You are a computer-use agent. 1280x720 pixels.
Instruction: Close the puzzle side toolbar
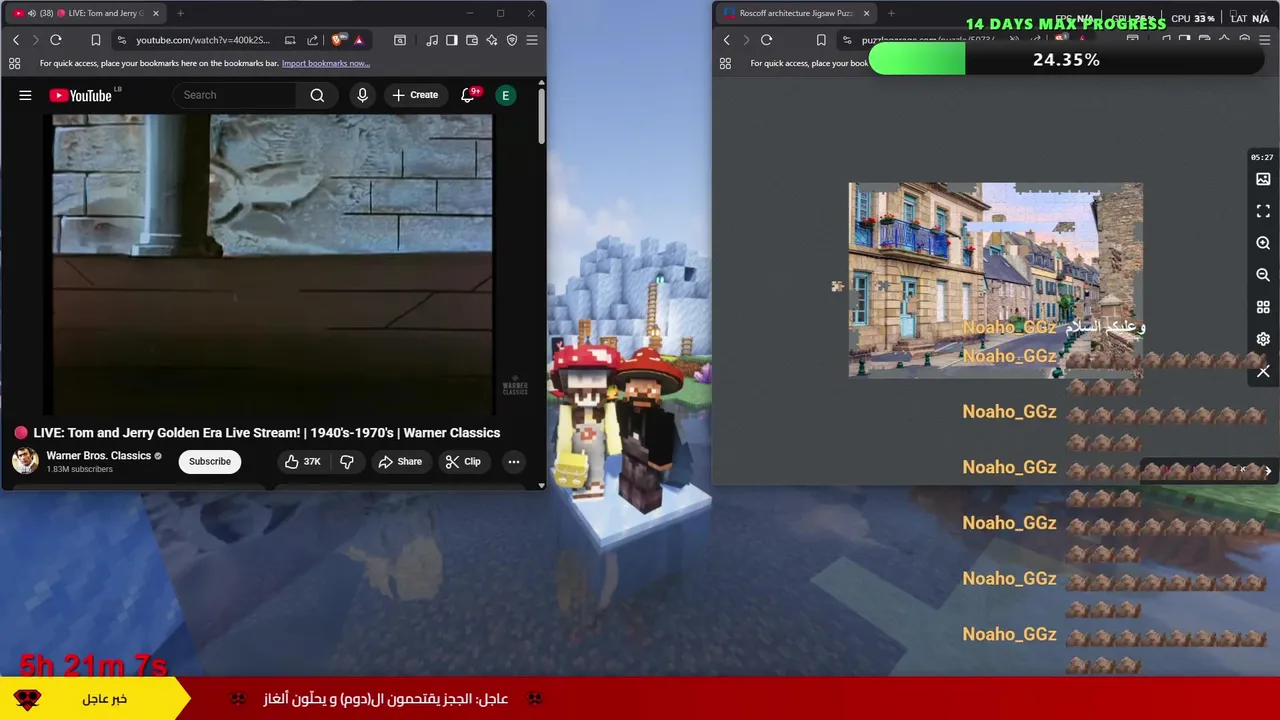coord(1263,371)
